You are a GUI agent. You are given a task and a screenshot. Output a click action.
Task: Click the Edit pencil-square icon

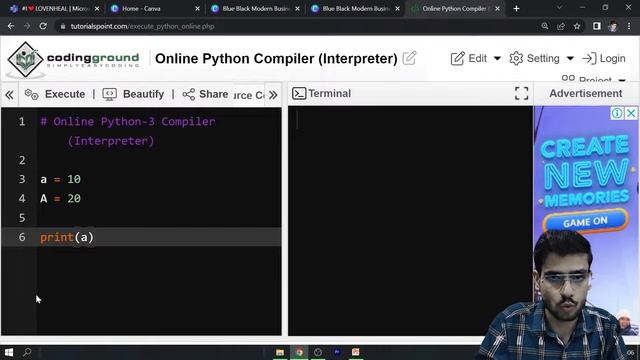458,58
